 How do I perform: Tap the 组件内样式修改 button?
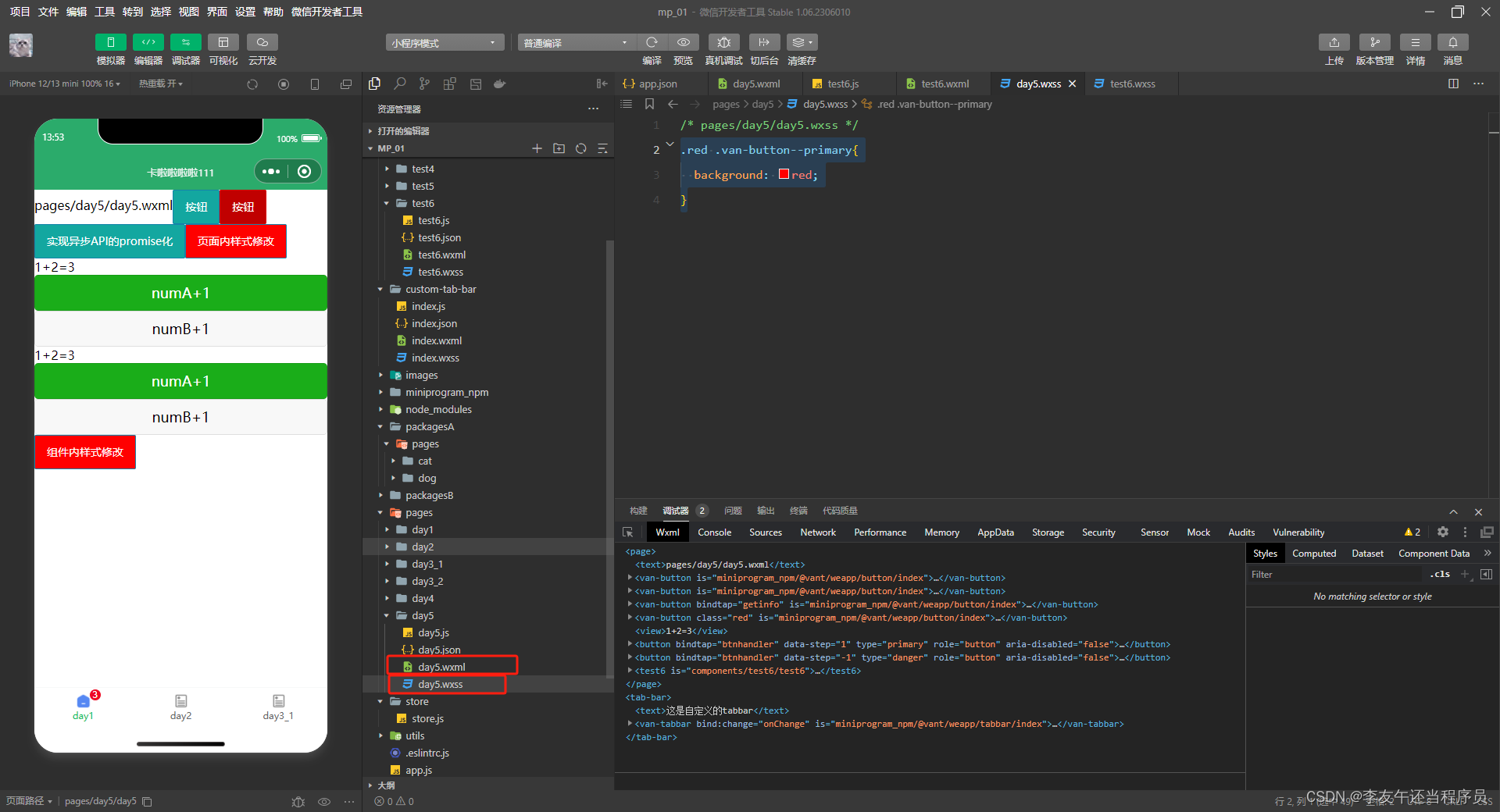click(85, 452)
